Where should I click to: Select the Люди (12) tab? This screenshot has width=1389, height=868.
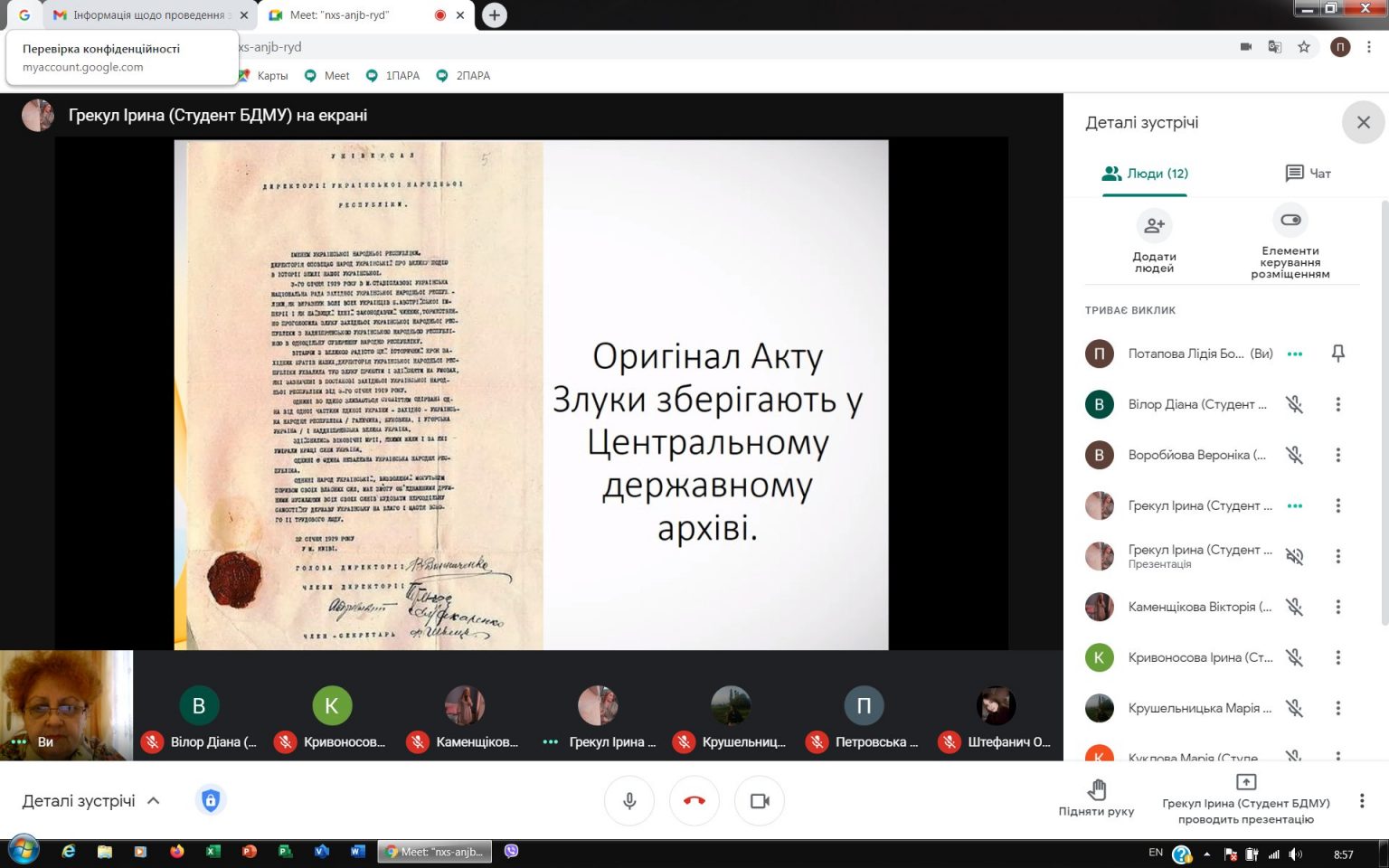[x=1145, y=173]
